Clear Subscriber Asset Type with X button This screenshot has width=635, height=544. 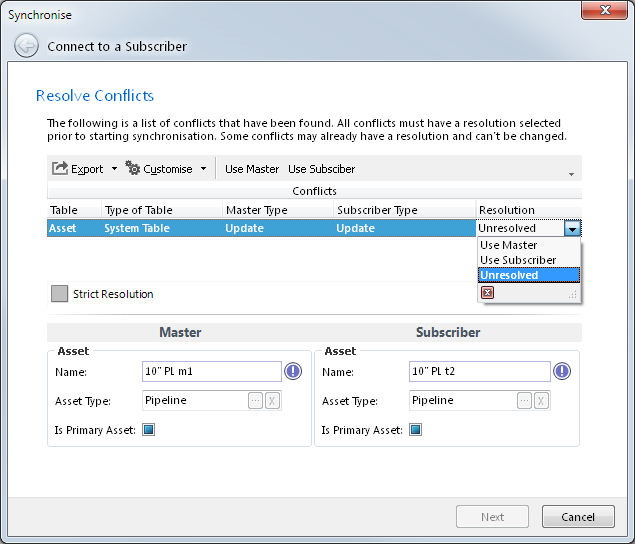tap(540, 400)
